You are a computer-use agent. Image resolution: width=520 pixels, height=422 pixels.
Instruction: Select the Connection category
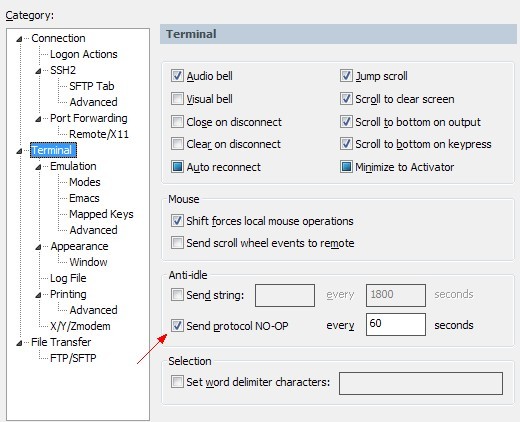(x=58, y=38)
